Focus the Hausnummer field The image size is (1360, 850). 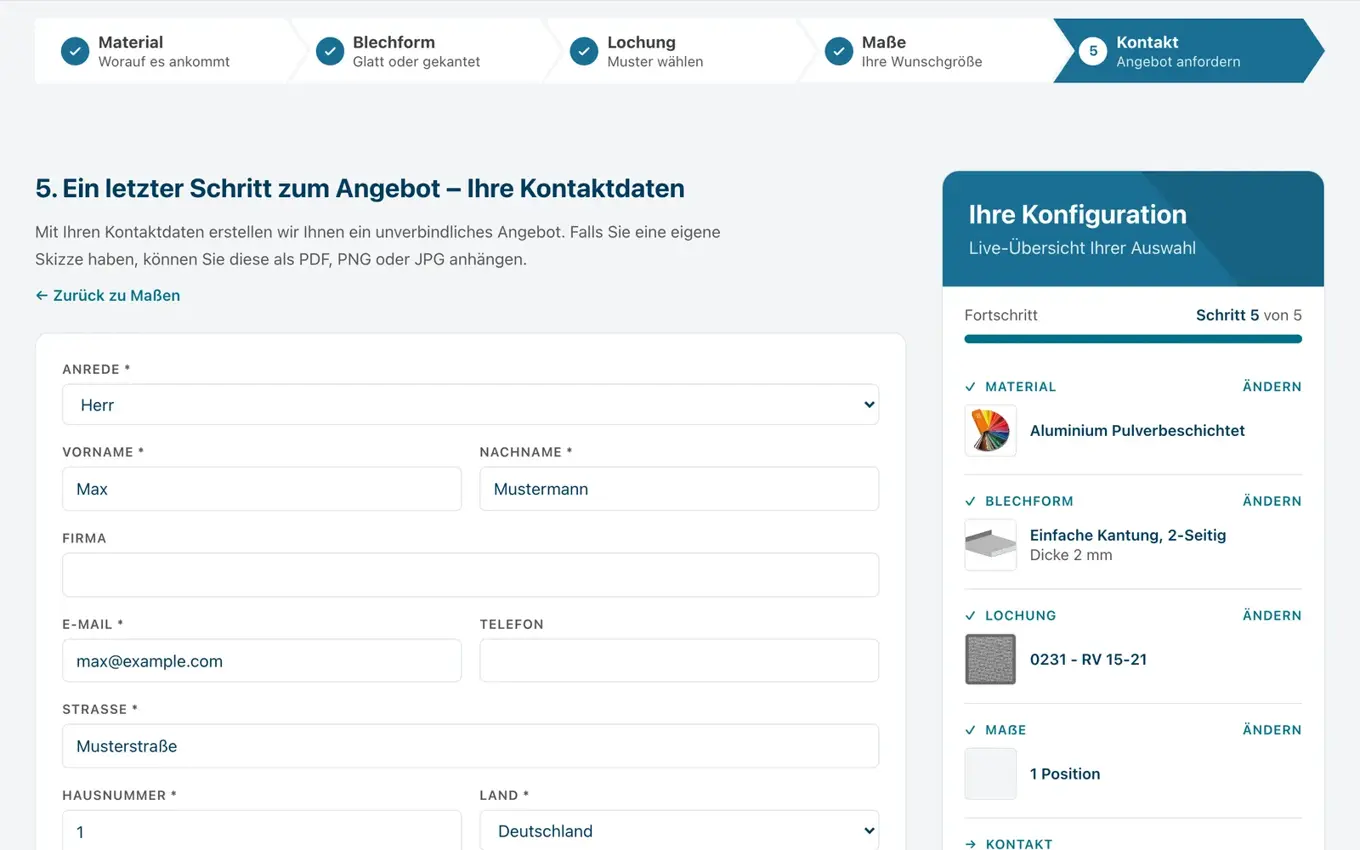(x=262, y=831)
